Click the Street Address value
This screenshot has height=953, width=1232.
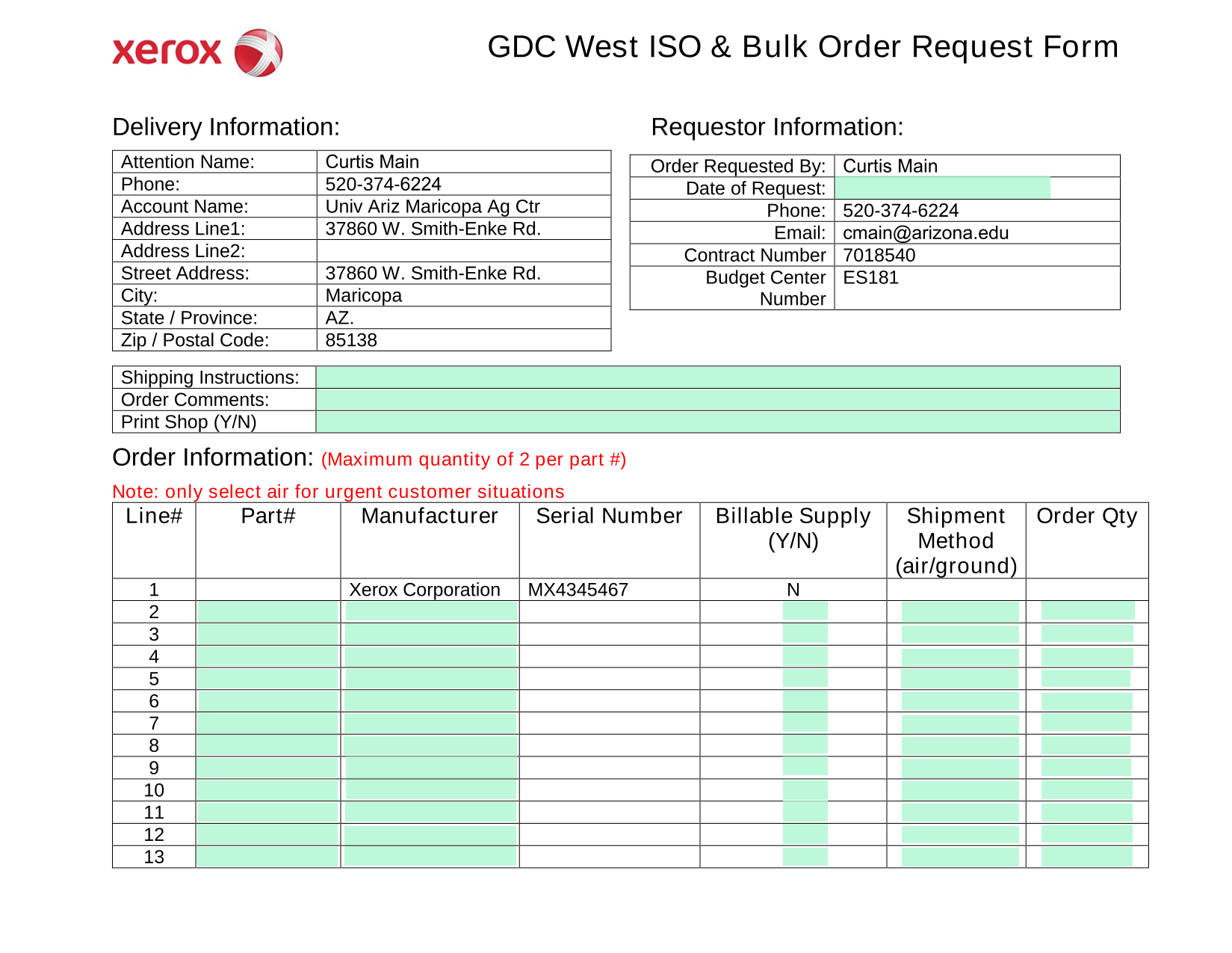[x=433, y=273]
